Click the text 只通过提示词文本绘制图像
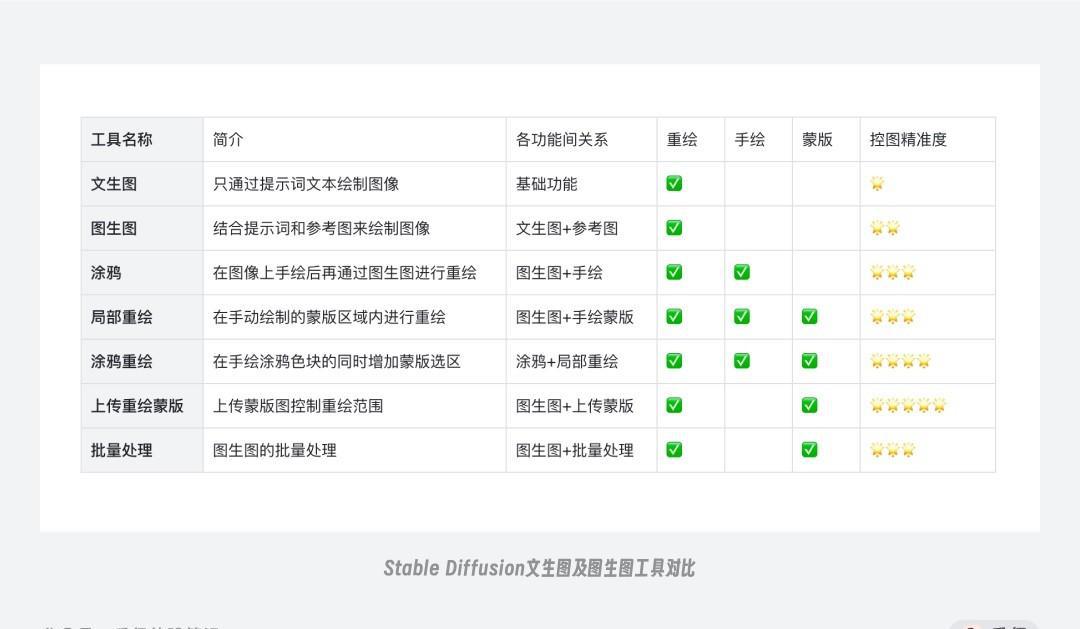This screenshot has width=1080, height=629. pyautogui.click(x=306, y=184)
